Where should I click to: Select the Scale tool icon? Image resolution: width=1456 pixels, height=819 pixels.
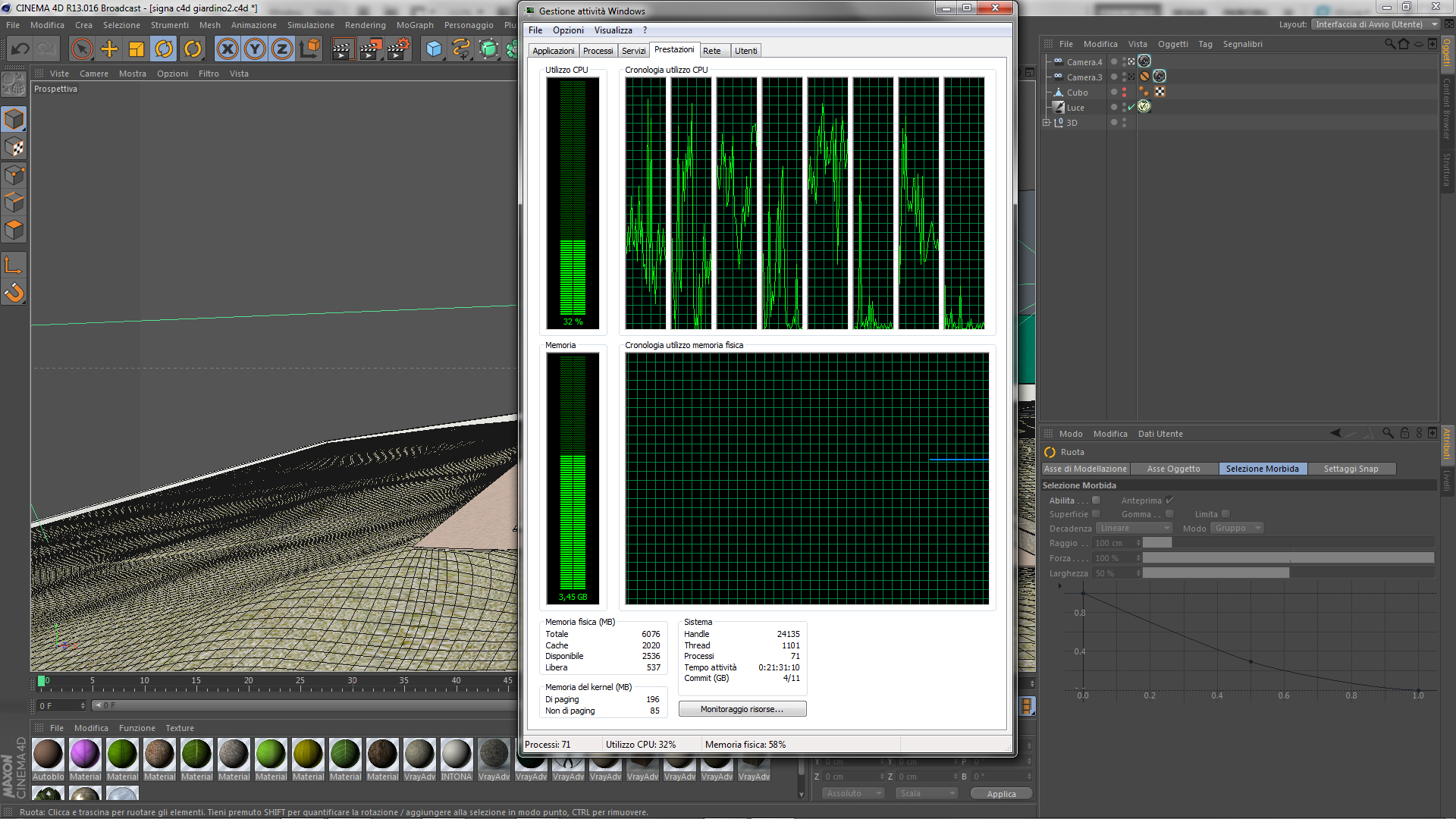click(136, 49)
